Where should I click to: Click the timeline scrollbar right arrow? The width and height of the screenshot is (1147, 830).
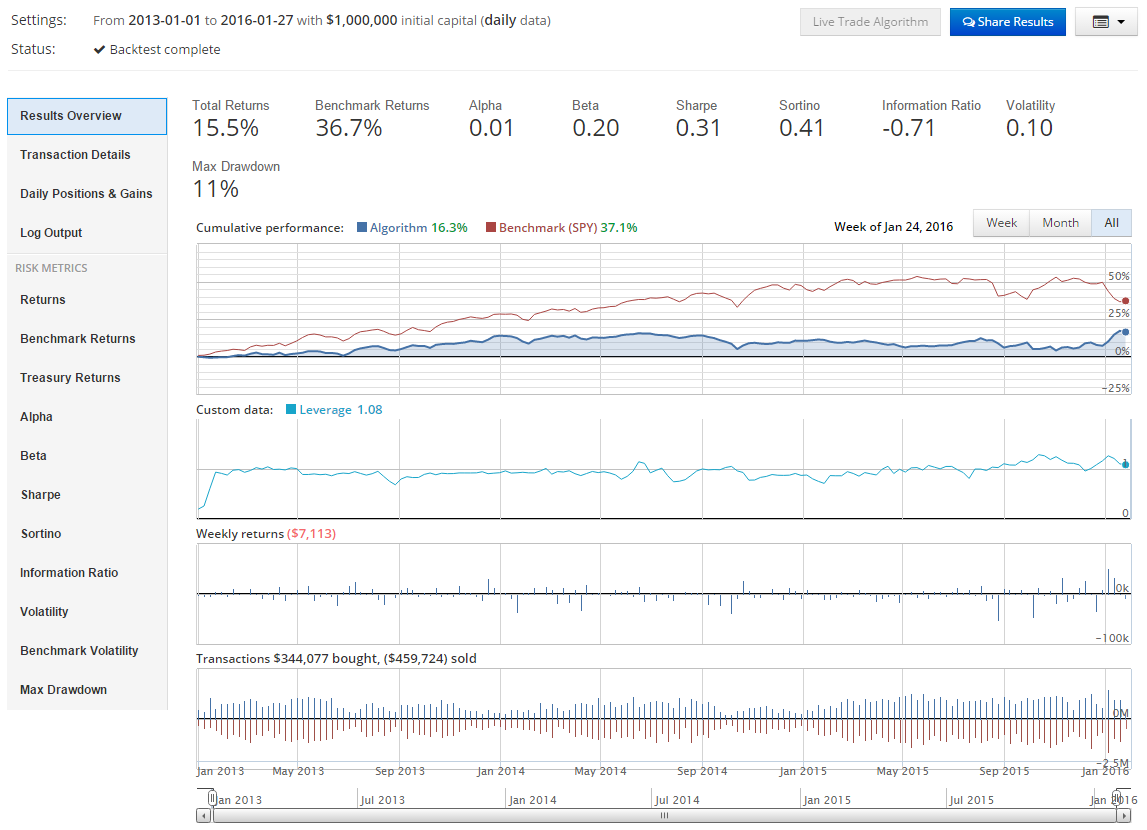click(x=1123, y=816)
